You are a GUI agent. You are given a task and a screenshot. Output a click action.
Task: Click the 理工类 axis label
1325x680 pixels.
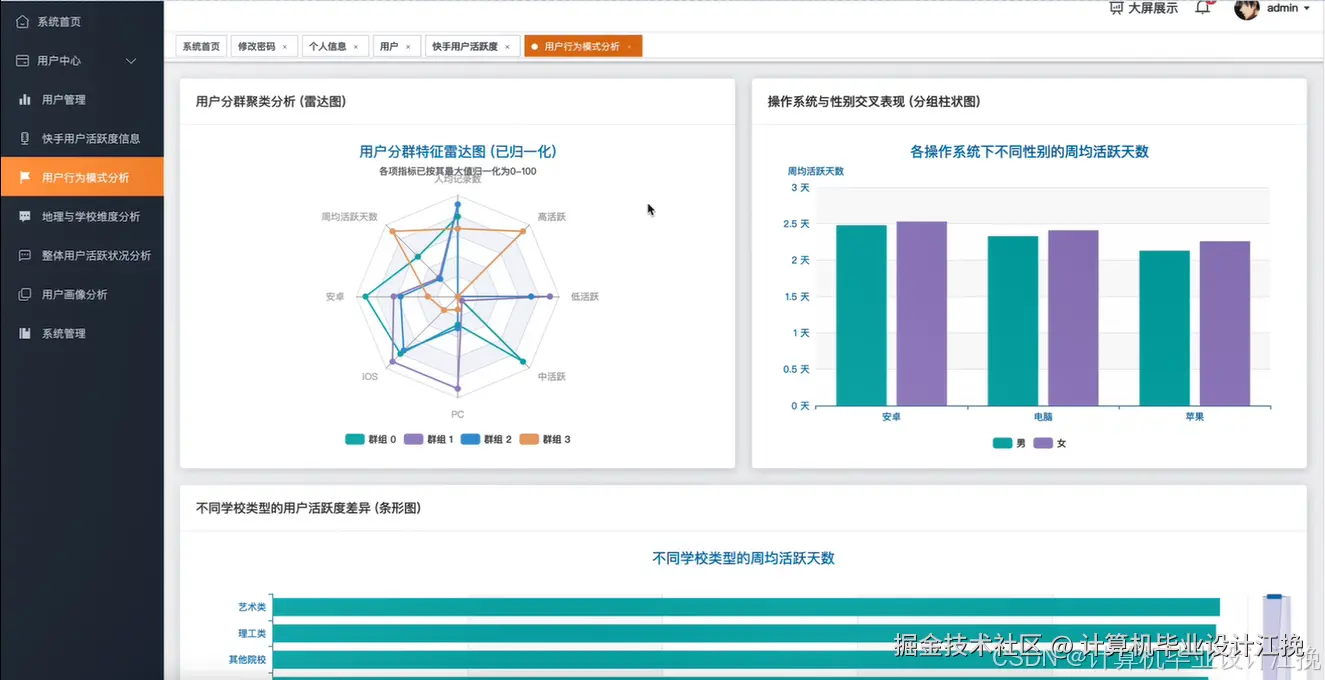(x=252, y=633)
